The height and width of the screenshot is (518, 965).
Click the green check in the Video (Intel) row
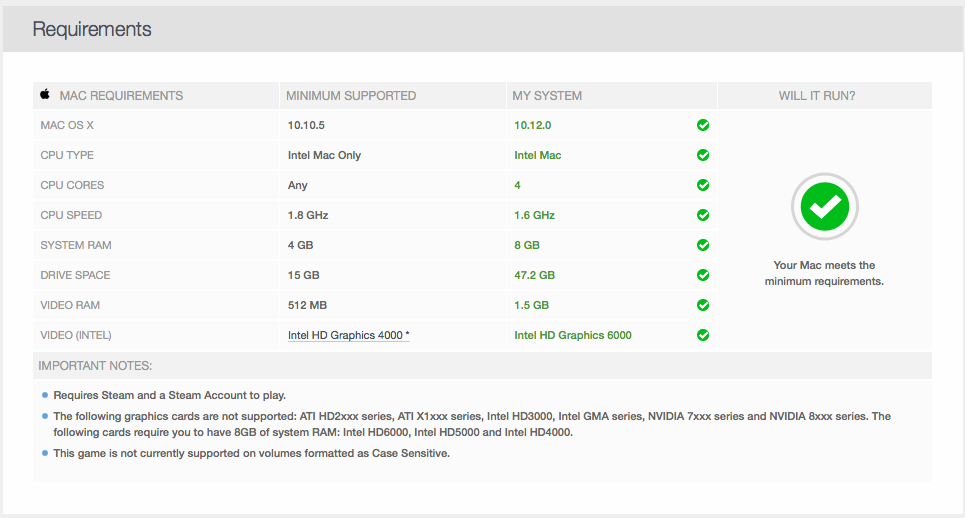[x=703, y=335]
